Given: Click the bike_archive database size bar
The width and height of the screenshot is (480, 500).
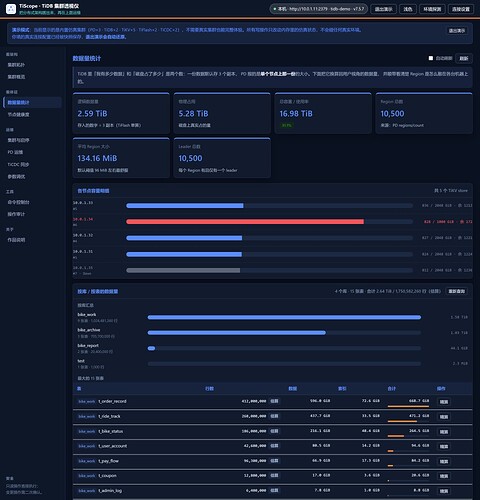Looking at the screenshot, I should pyautogui.click(x=237, y=333).
